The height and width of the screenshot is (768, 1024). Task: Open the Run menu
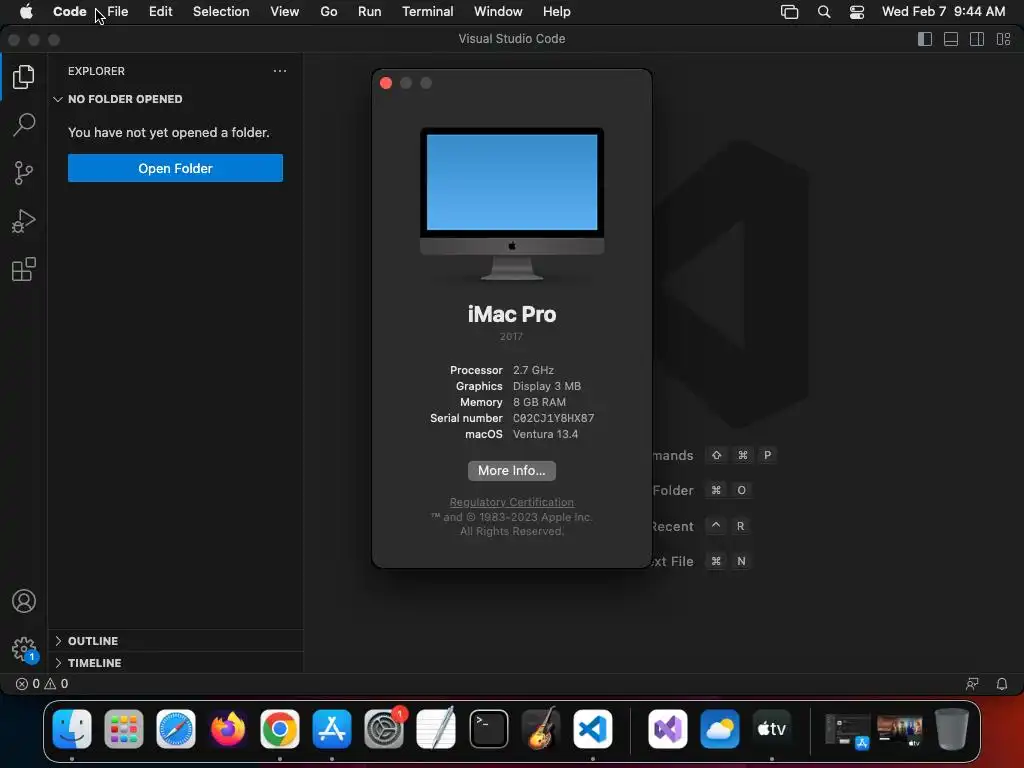pyautogui.click(x=370, y=12)
